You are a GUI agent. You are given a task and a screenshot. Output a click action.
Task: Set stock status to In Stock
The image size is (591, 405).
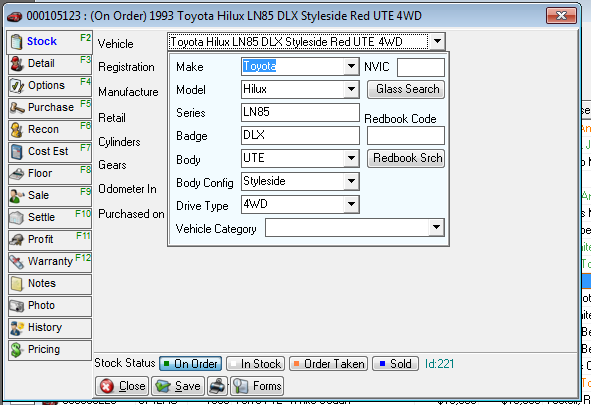pyautogui.click(x=256, y=364)
